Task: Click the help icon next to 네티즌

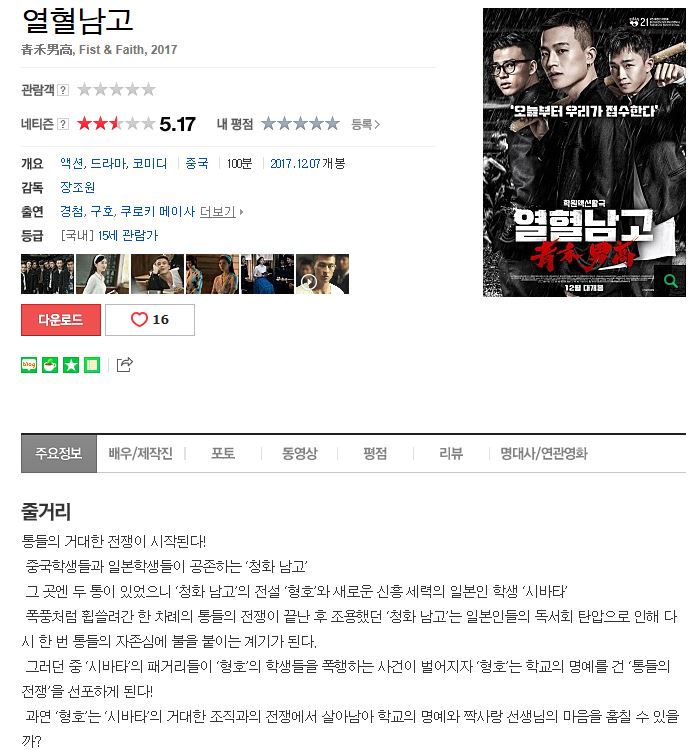Action: (63, 124)
